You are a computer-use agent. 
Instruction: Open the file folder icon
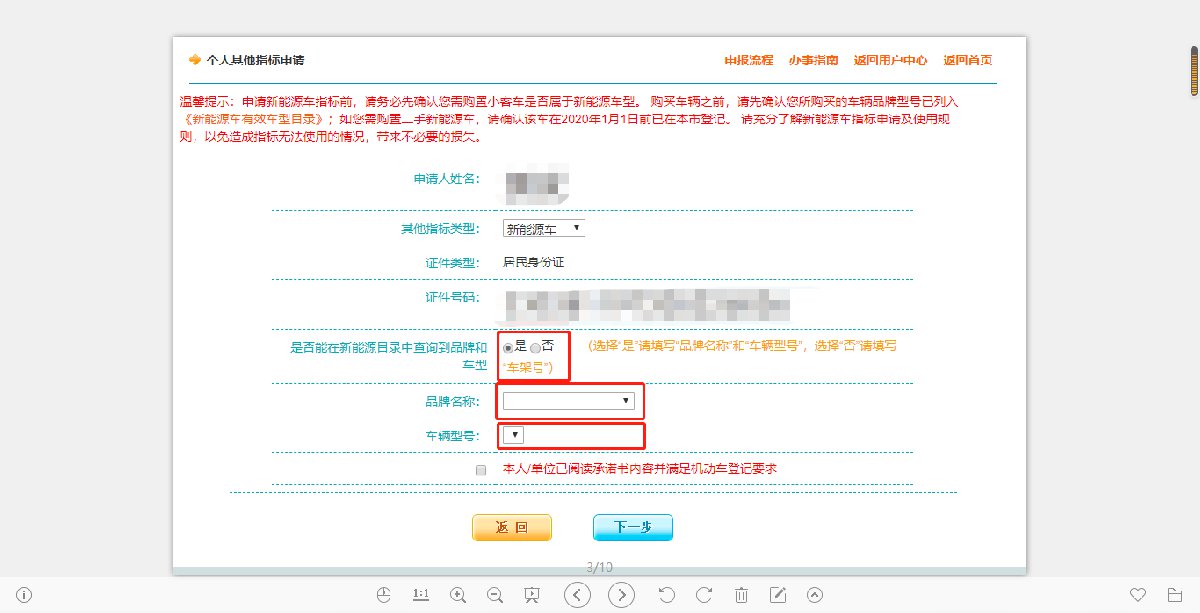[x=1175, y=595]
